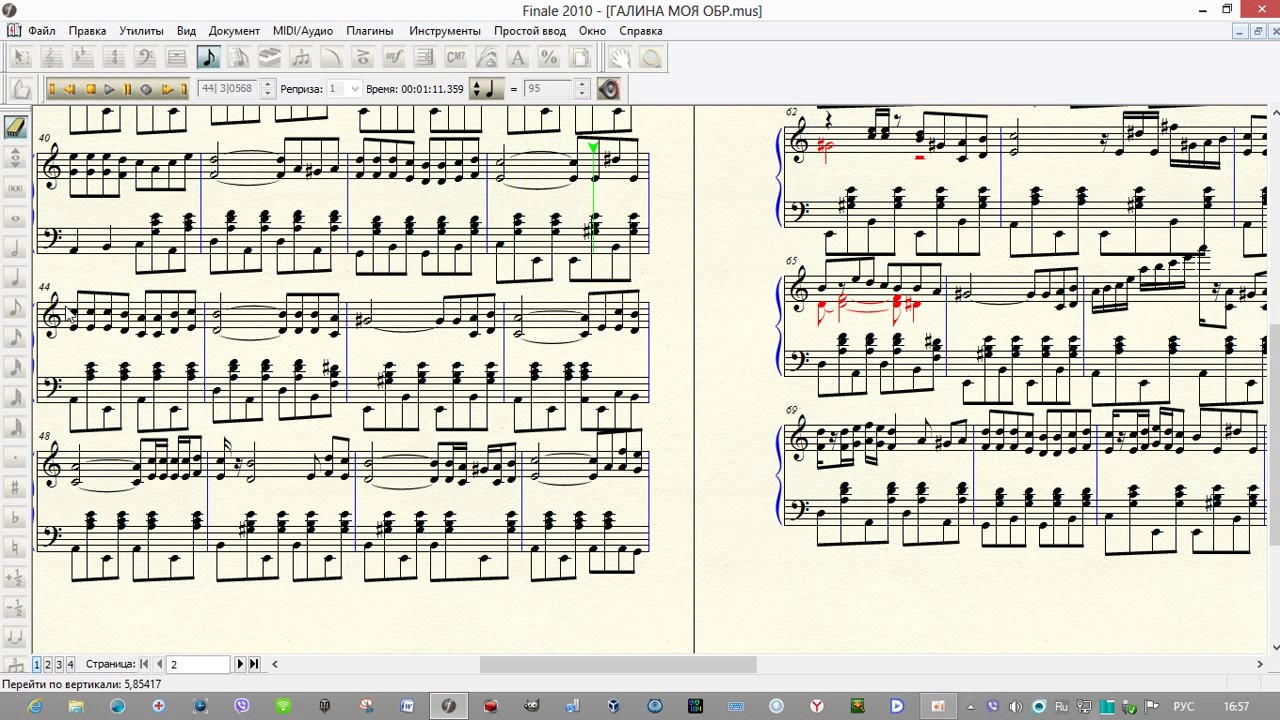Toggle the natural accidental in palette
The height and width of the screenshot is (720, 1280).
click(x=15, y=547)
